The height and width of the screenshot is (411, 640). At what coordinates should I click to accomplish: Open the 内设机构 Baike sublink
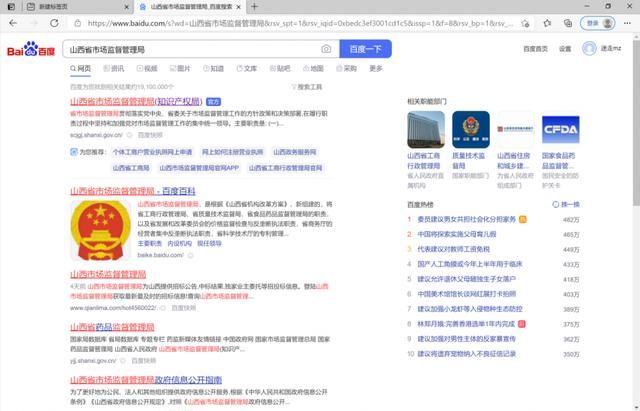[x=180, y=244]
